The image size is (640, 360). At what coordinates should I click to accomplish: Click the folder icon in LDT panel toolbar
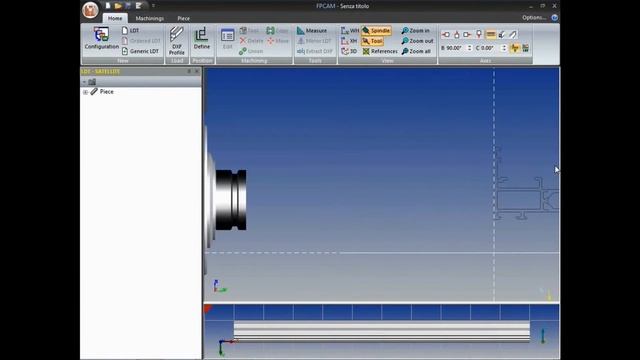[x=92, y=82]
